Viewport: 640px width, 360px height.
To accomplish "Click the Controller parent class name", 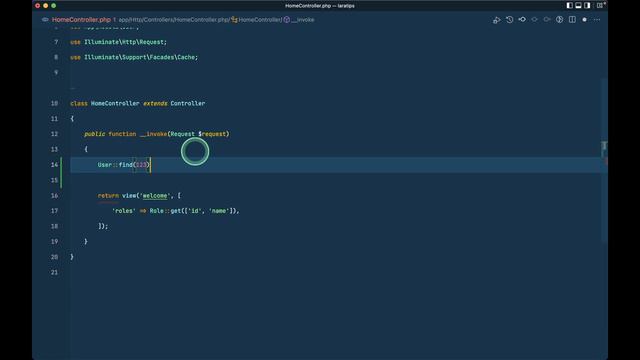I will [x=188, y=103].
